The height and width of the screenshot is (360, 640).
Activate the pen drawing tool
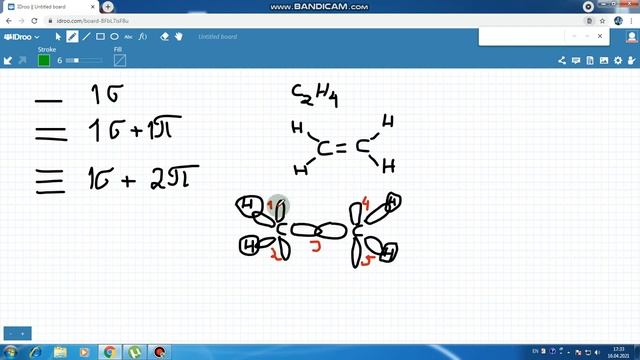[x=72, y=37]
